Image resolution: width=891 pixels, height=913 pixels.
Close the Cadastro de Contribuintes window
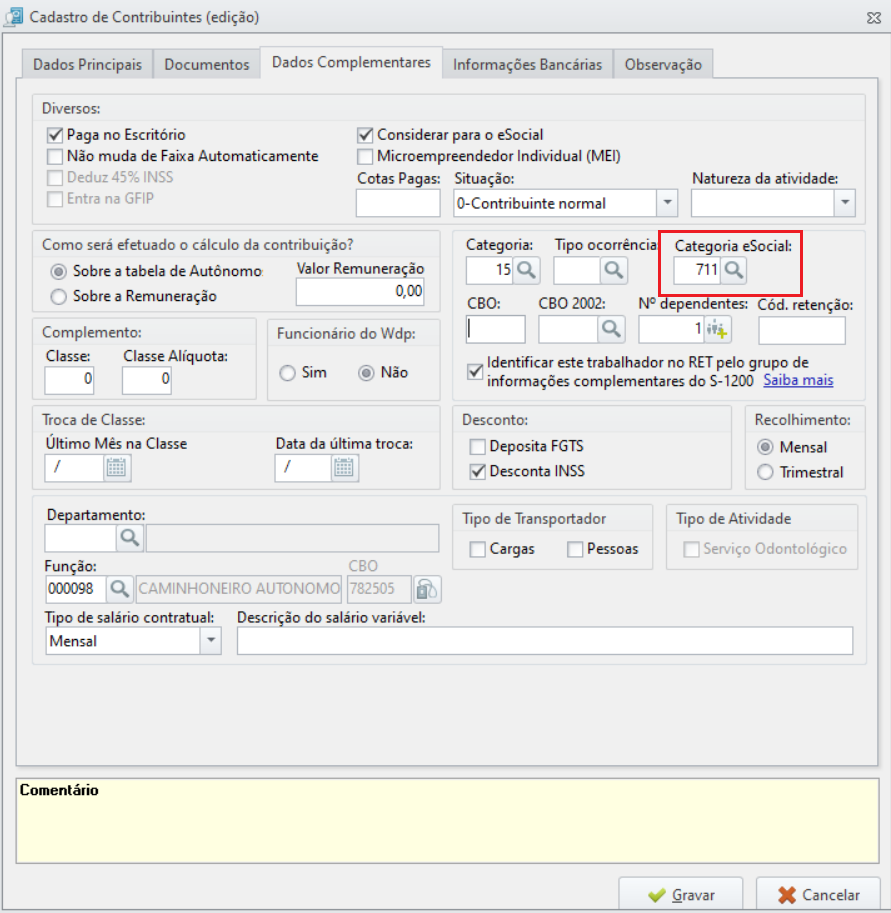(x=874, y=17)
